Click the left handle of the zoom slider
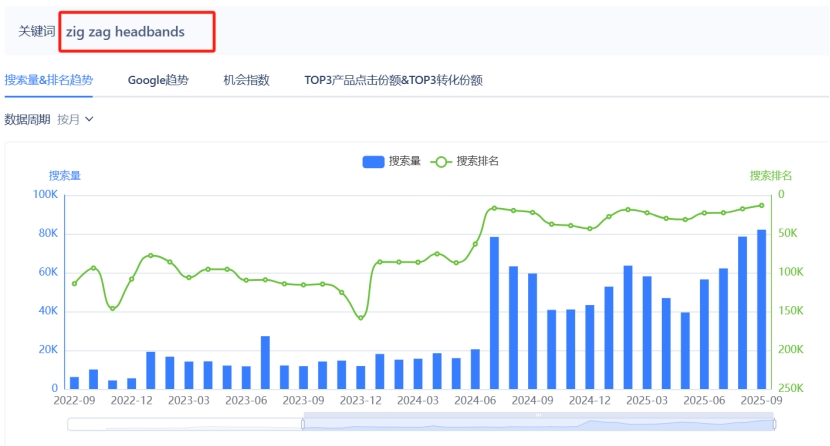 pos(303,424)
